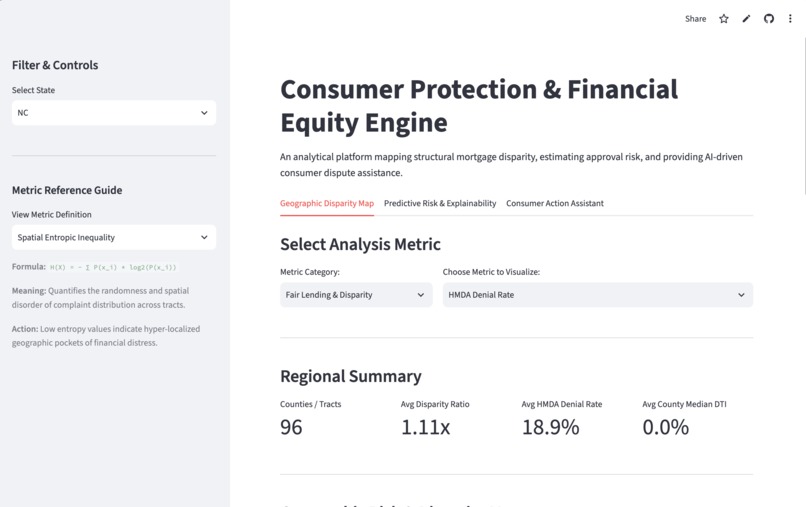The width and height of the screenshot is (806, 507).
Task: Open the Metric Category dropdown
Action: click(x=356, y=295)
